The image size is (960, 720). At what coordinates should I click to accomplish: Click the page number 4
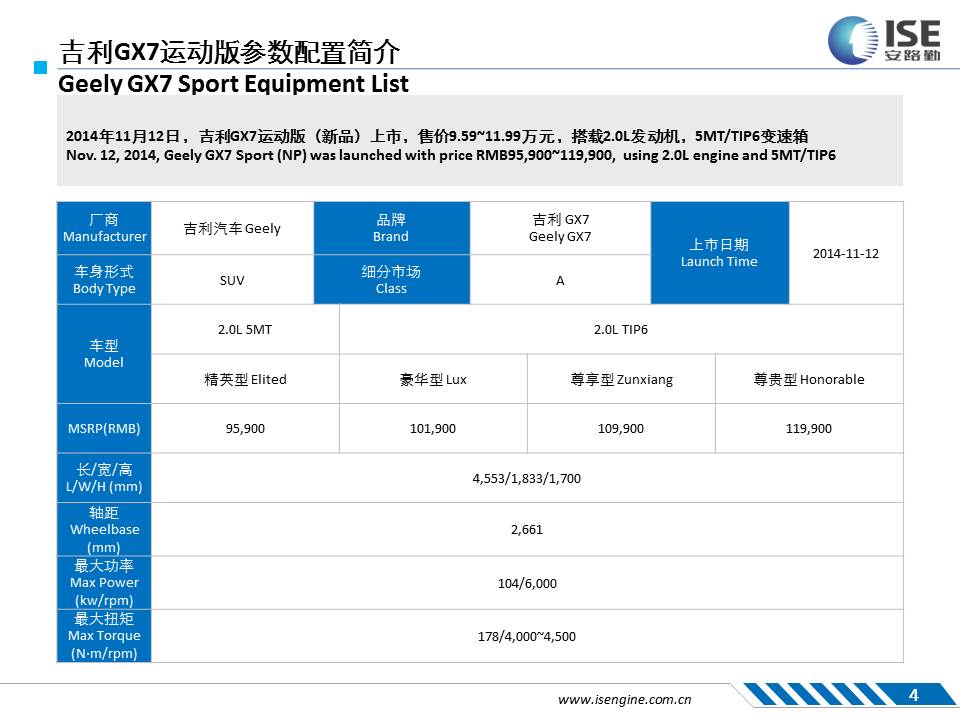913,695
